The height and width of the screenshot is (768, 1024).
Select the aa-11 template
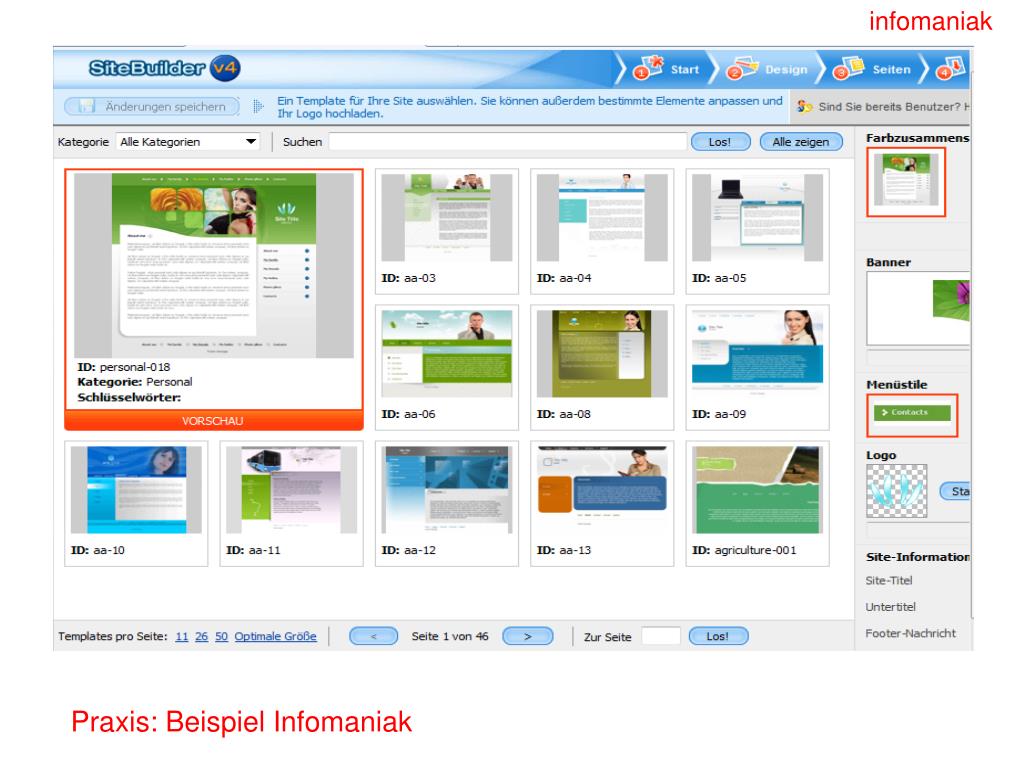click(291, 504)
